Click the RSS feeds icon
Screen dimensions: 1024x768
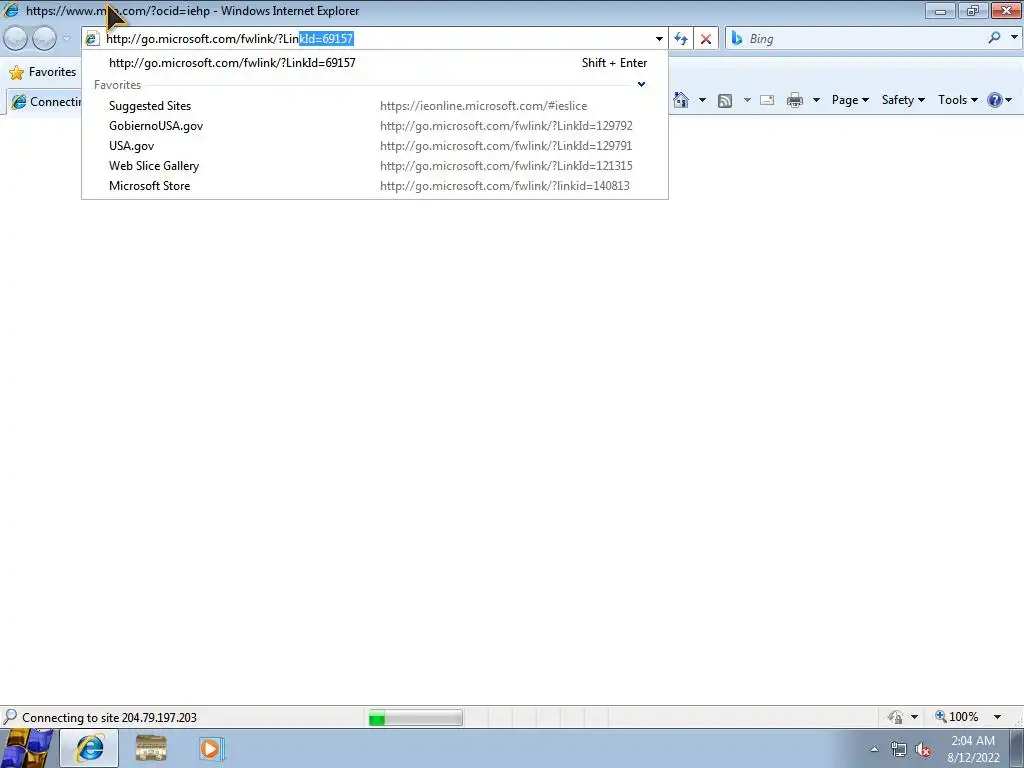[x=725, y=101]
